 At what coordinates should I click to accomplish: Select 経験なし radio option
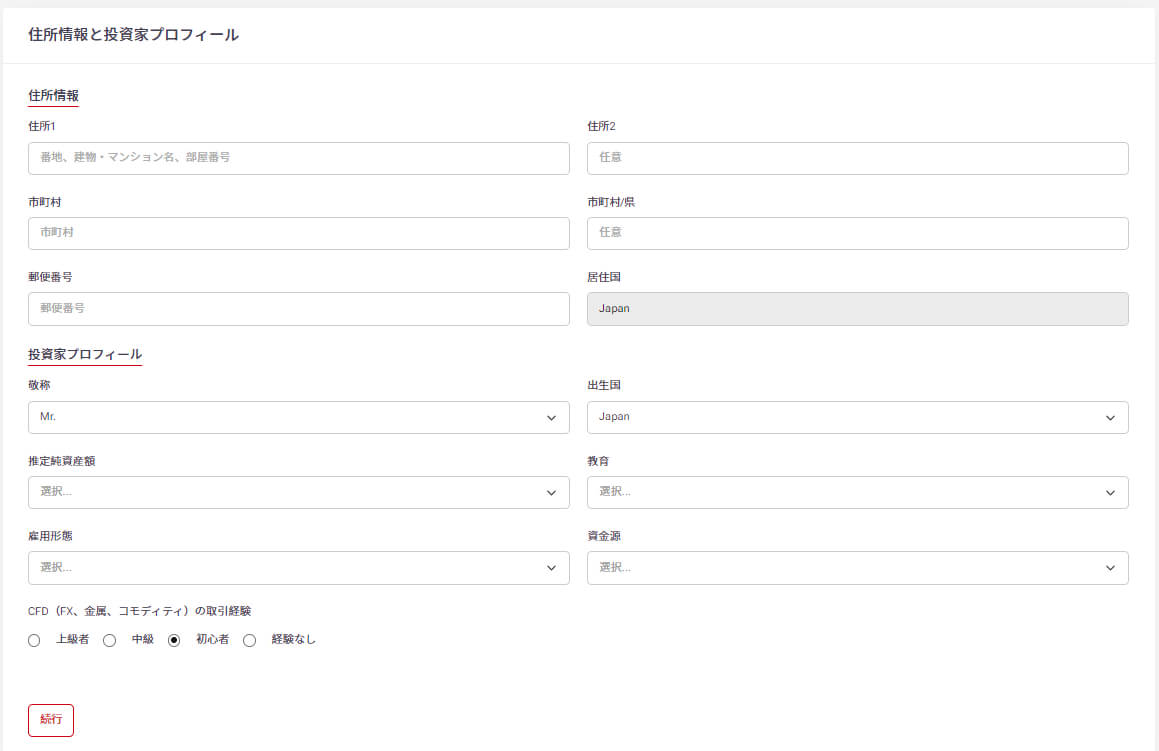click(x=250, y=640)
